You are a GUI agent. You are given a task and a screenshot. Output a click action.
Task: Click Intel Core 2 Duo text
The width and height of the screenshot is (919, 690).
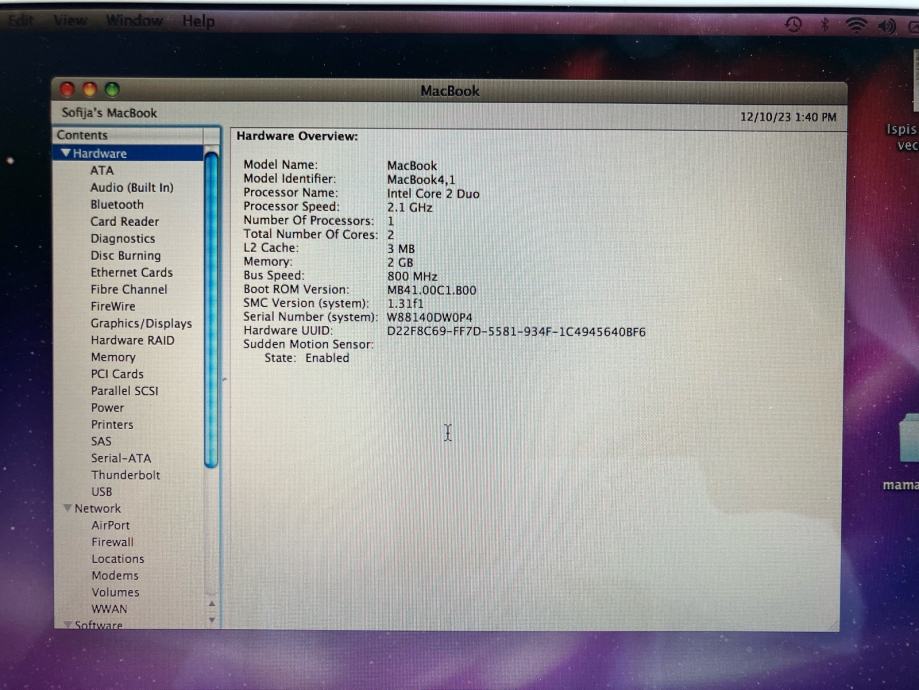433,193
